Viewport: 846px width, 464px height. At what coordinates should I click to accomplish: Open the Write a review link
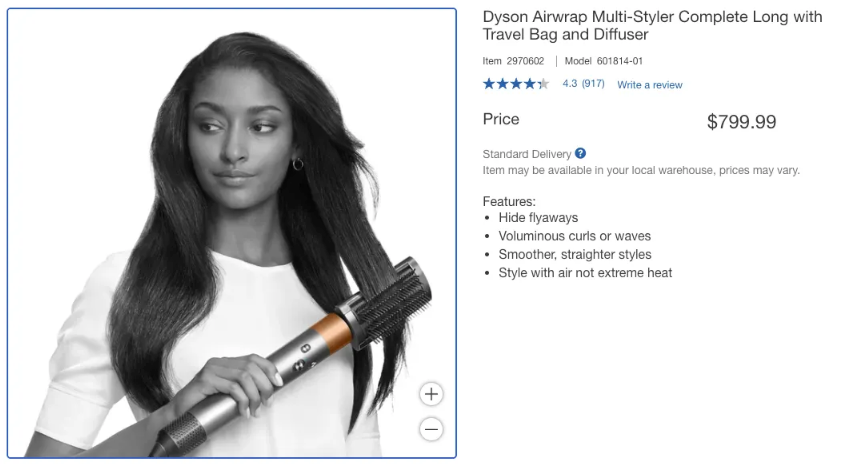(650, 85)
